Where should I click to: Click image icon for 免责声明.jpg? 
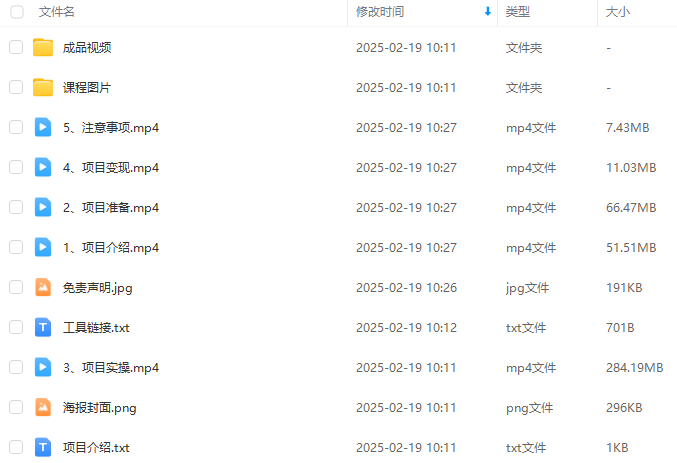pyautogui.click(x=43, y=287)
